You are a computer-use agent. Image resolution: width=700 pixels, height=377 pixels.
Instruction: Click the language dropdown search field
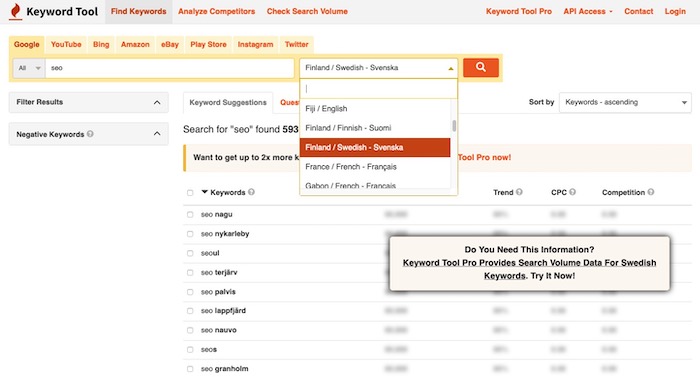click(x=379, y=89)
